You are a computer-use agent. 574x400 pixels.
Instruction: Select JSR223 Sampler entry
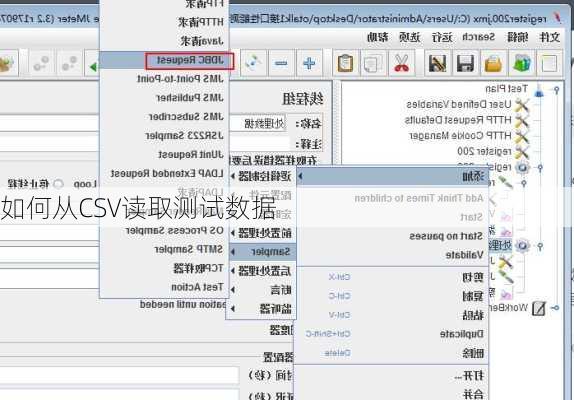(164, 136)
